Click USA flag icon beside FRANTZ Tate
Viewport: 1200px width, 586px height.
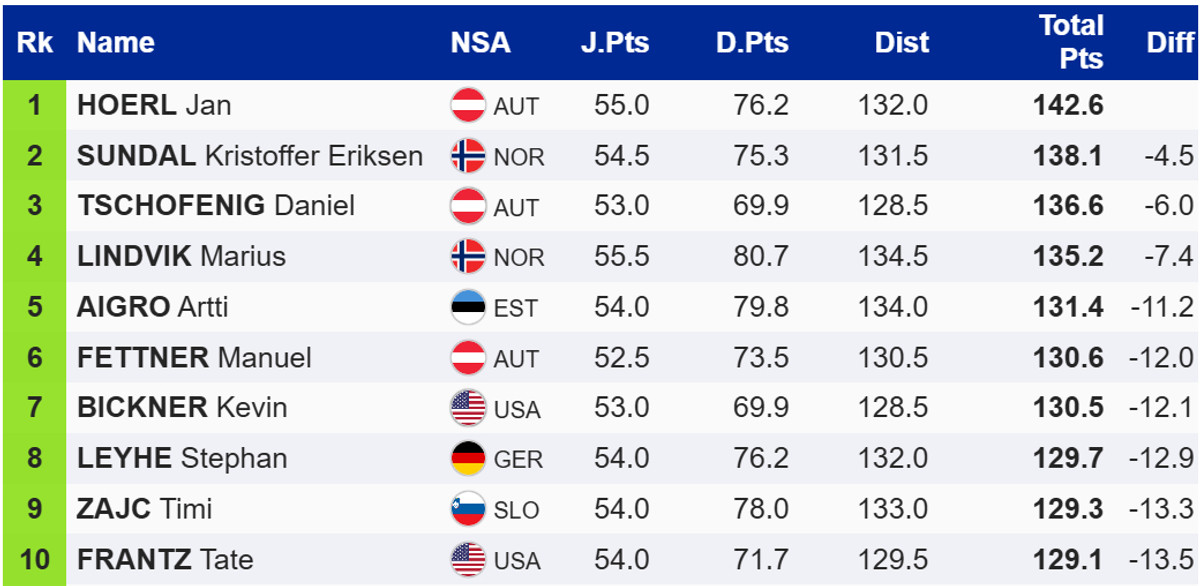tap(468, 559)
